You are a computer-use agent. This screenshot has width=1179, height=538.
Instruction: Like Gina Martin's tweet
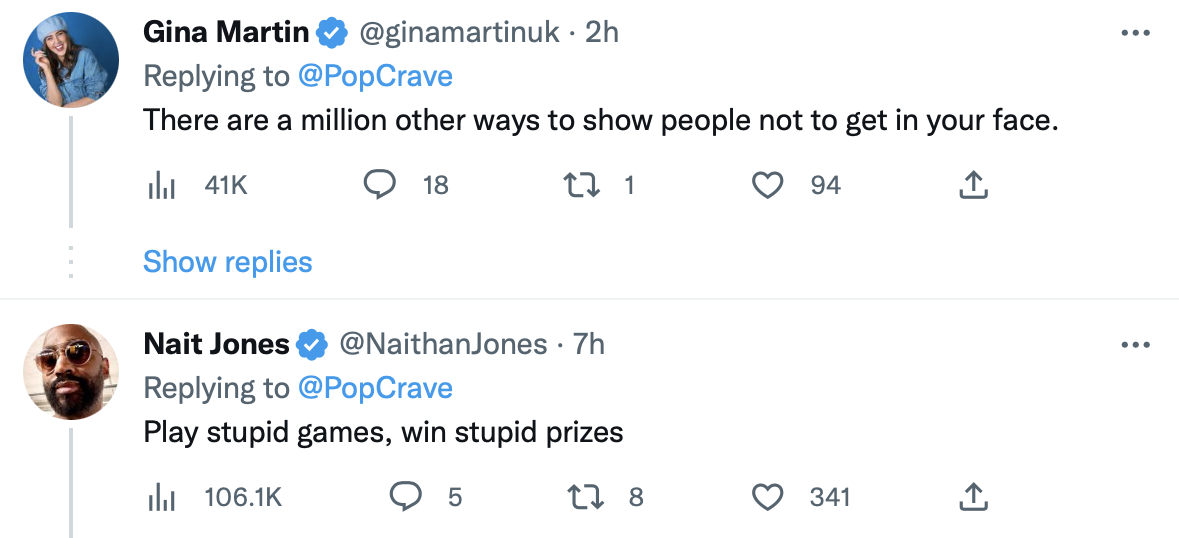pos(767,185)
